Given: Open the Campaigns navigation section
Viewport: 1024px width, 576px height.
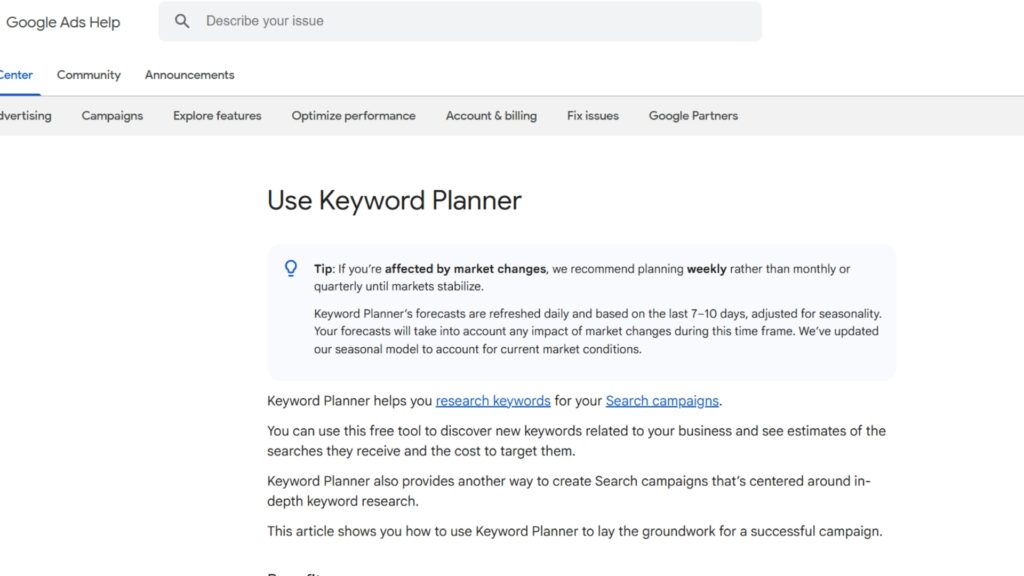Looking at the screenshot, I should click(111, 115).
